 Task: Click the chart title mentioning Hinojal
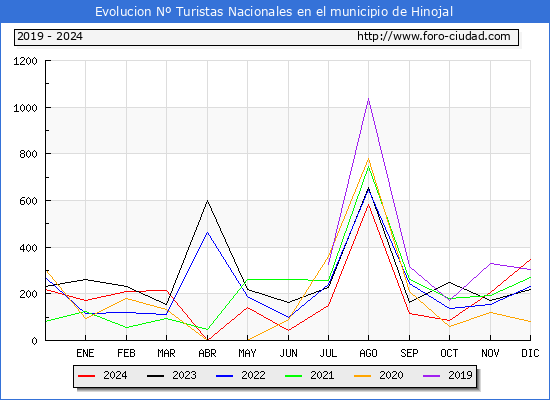point(274,12)
